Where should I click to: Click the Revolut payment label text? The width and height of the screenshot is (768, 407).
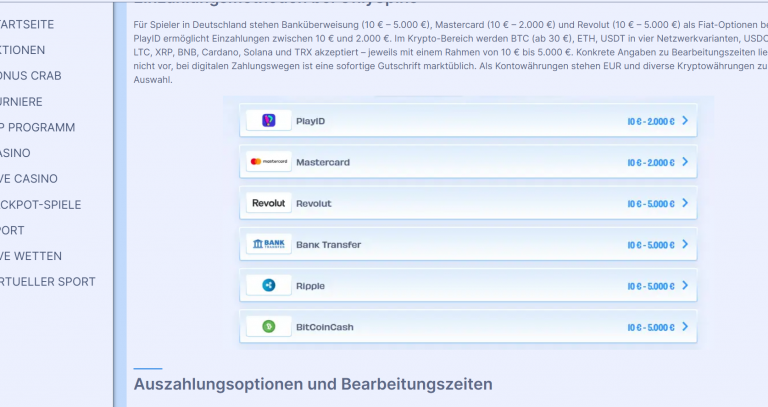tap(313, 203)
